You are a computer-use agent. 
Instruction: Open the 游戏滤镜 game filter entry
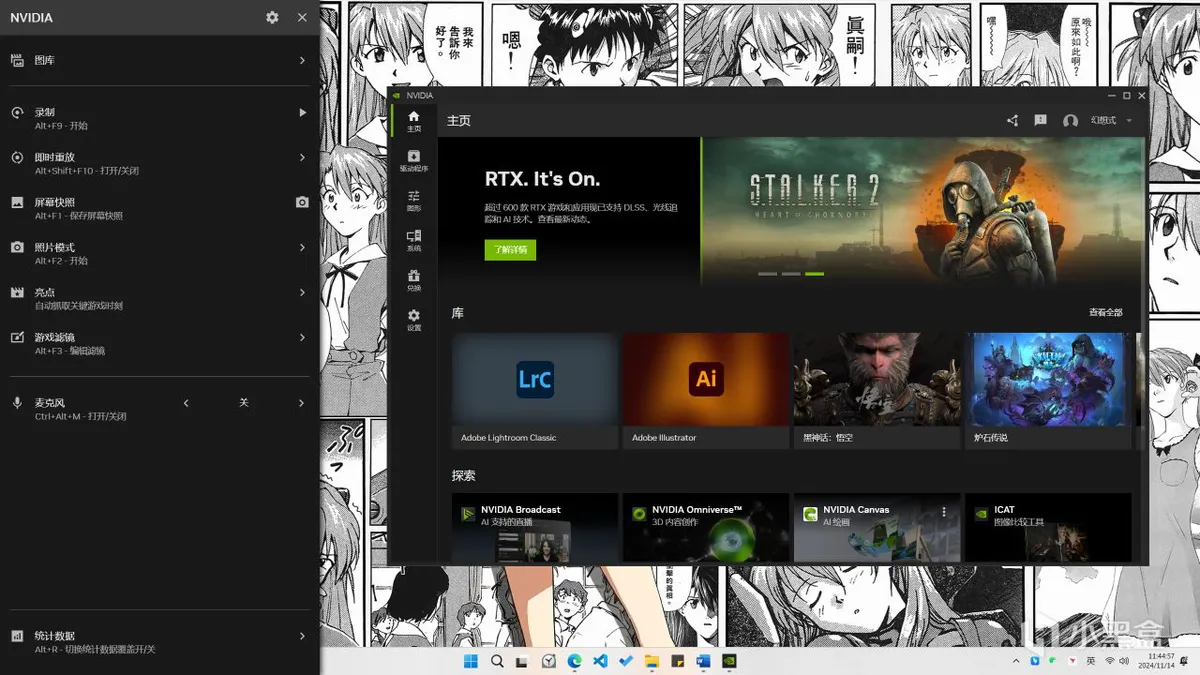click(x=160, y=343)
